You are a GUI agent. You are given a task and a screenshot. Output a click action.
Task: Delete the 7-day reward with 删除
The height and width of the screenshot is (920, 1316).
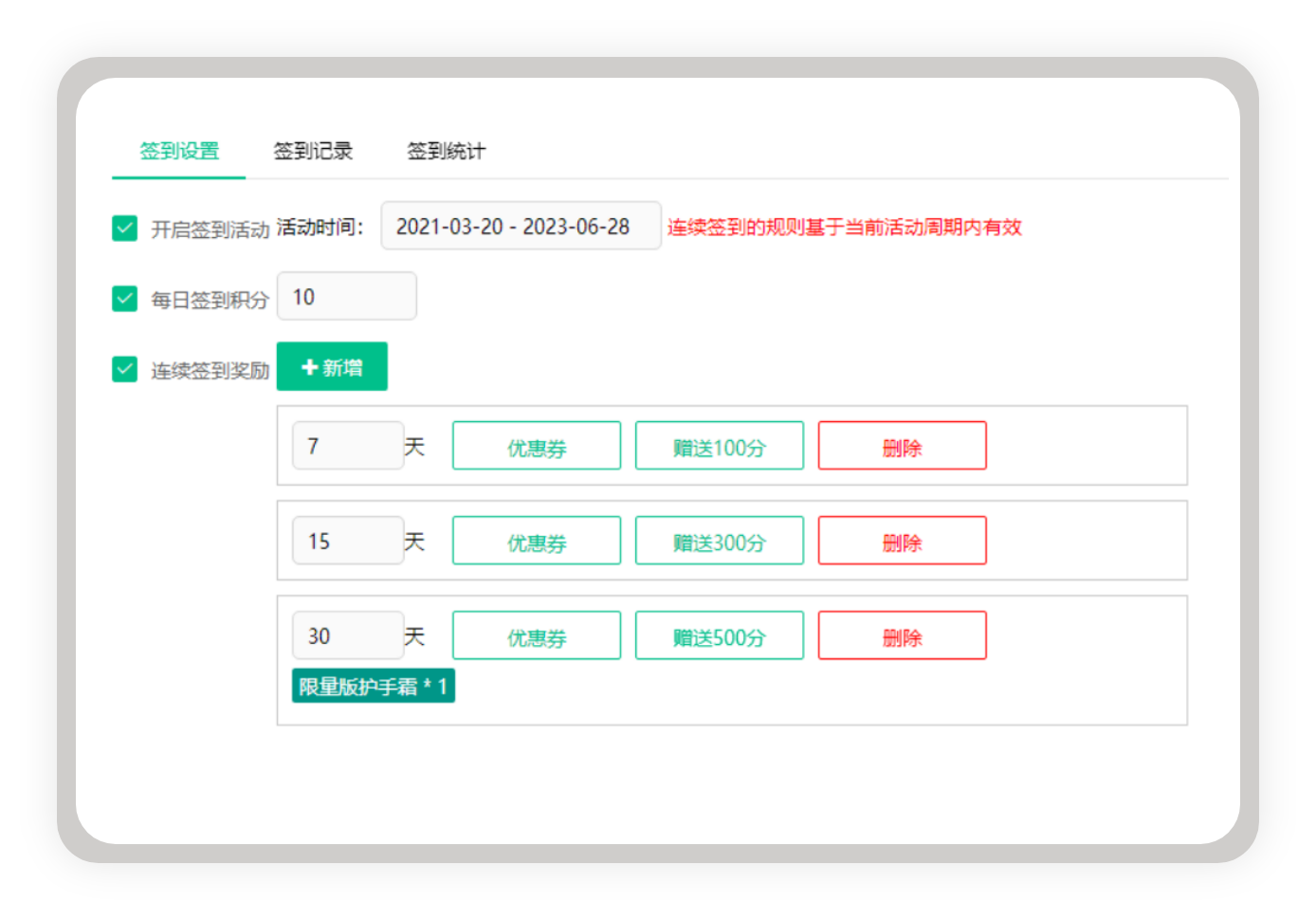(901, 446)
